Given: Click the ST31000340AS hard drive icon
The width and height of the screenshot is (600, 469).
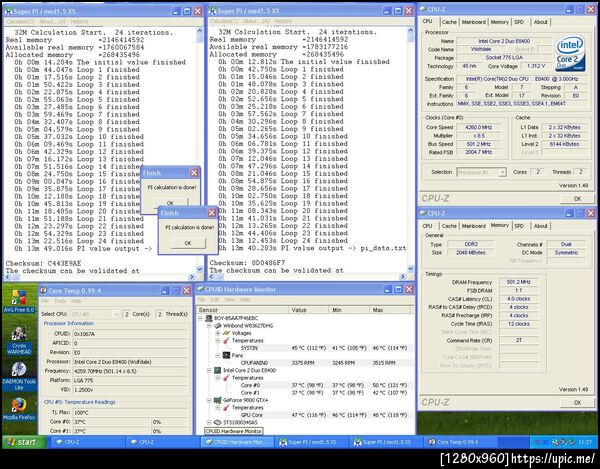Looking at the screenshot, I should [x=217, y=423].
